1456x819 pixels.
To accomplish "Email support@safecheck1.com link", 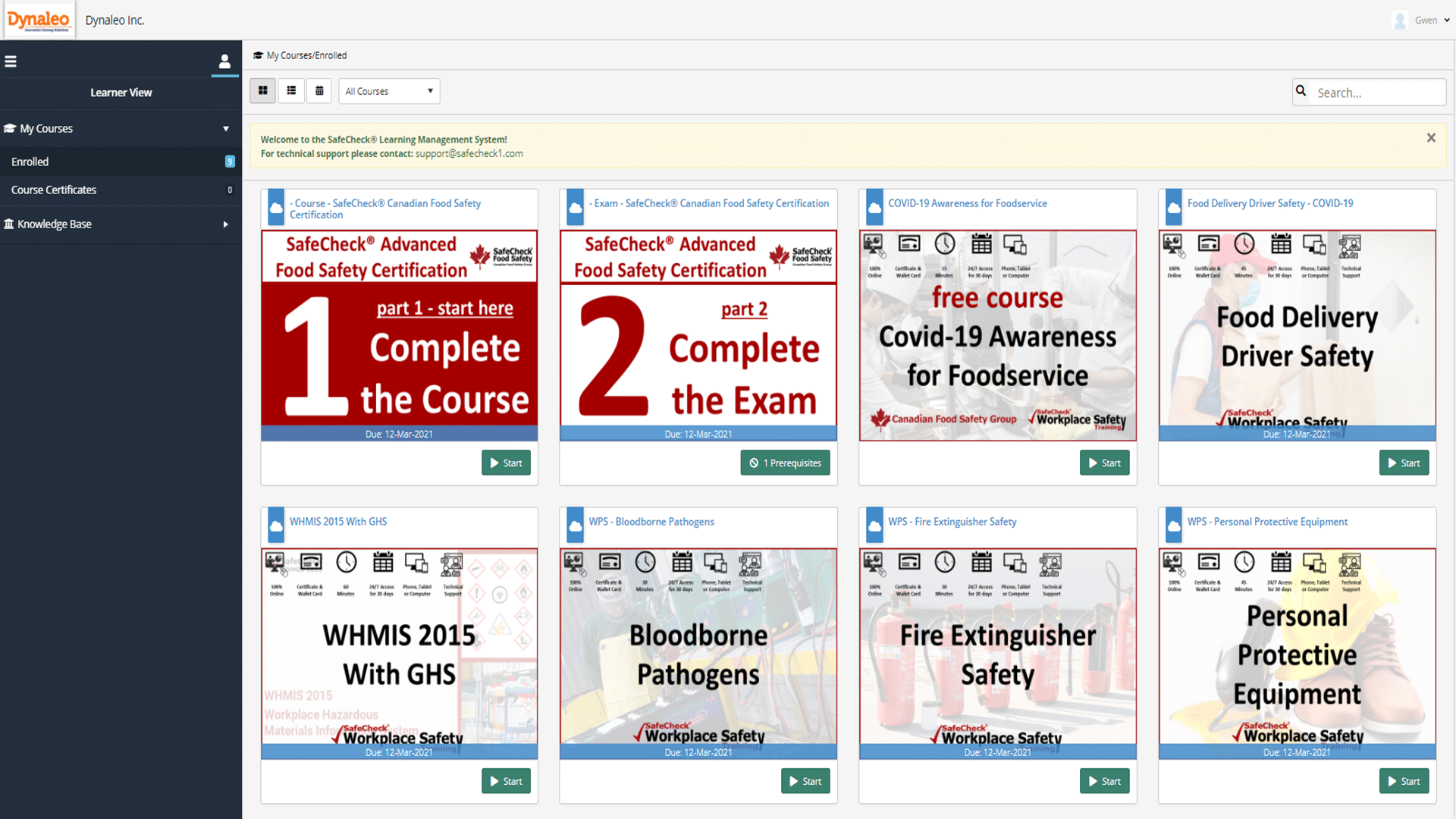I will [469, 153].
